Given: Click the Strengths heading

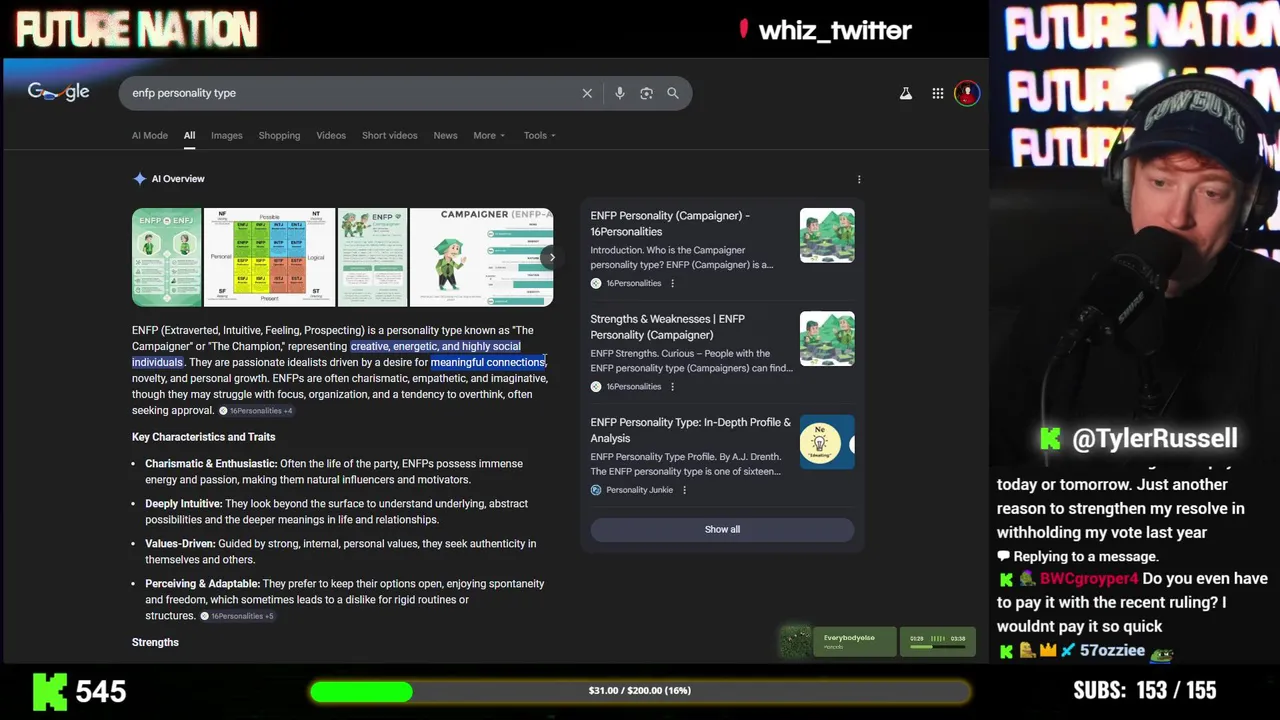Looking at the screenshot, I should [x=155, y=642].
